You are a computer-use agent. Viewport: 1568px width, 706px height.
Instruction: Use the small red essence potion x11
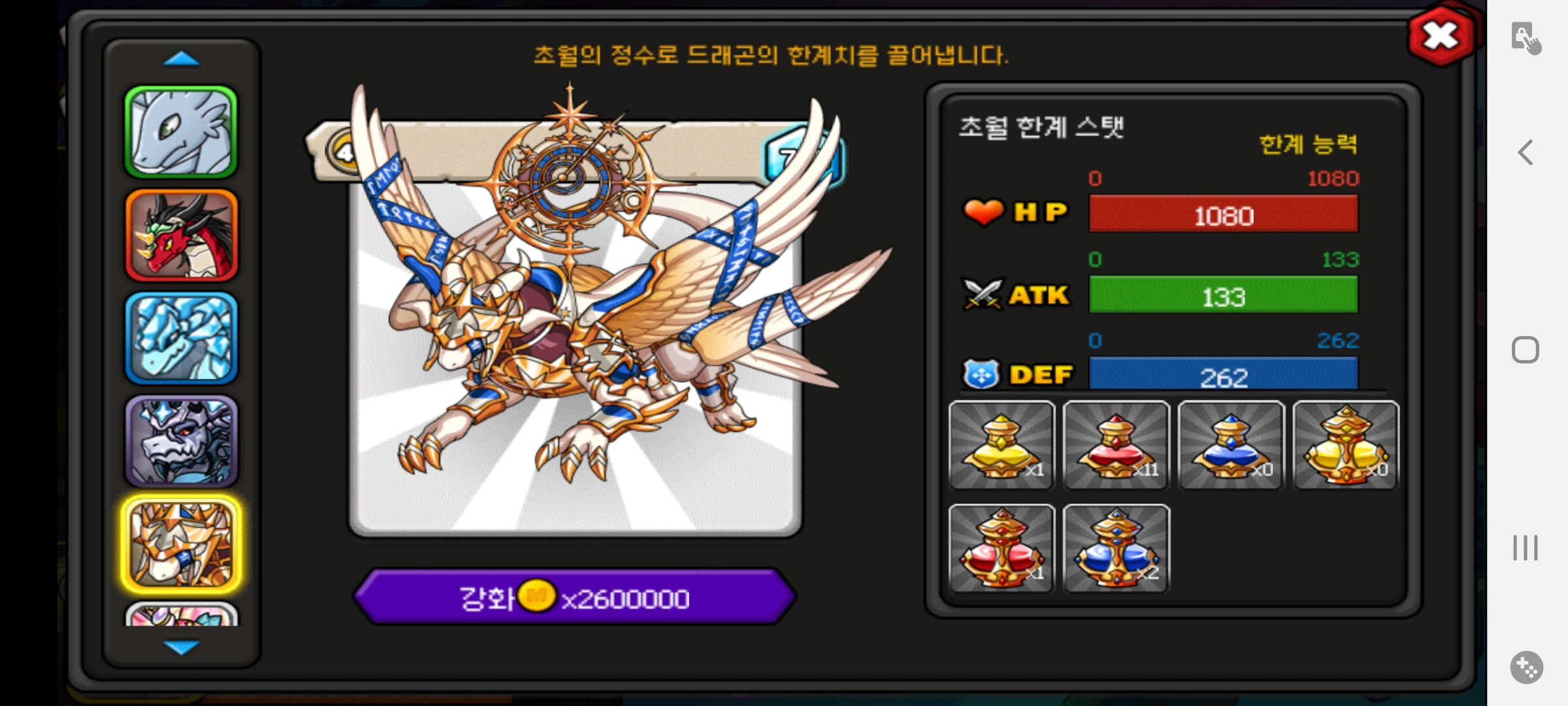point(1117,445)
